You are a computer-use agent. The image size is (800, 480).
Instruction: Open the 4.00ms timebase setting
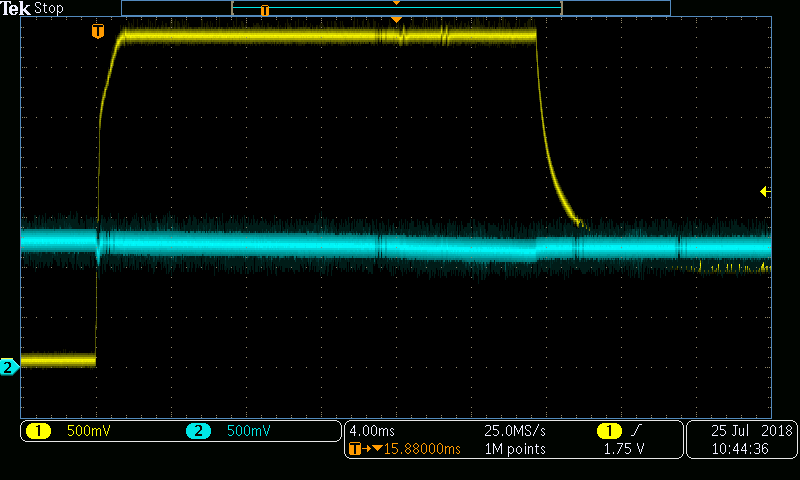click(x=373, y=431)
